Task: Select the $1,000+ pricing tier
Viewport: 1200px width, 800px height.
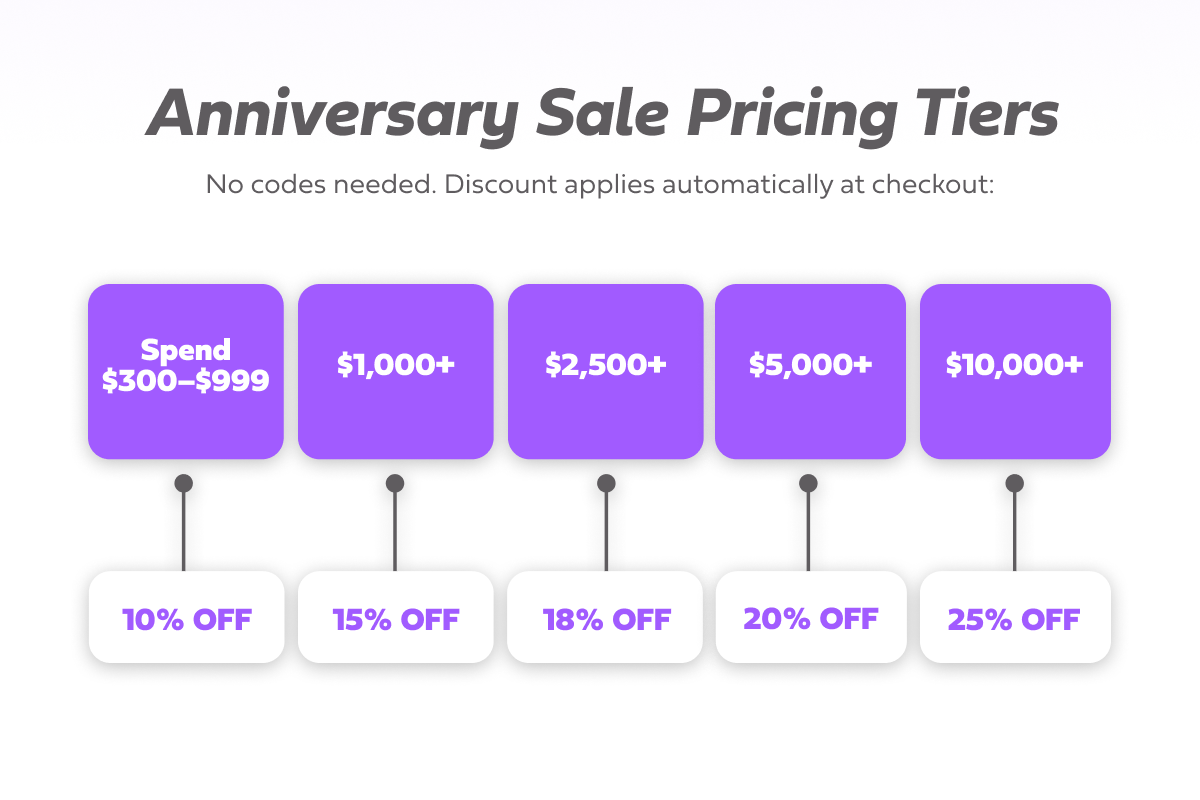Action: [395, 371]
